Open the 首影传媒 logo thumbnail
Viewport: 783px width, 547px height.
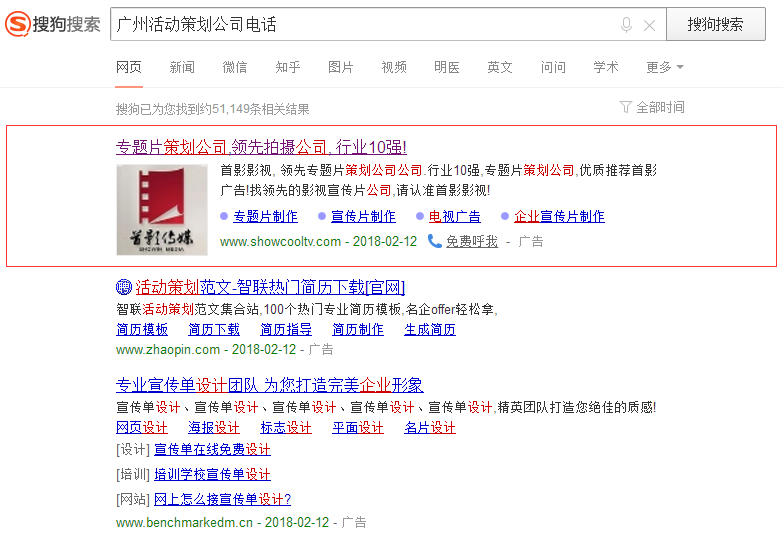click(x=162, y=210)
